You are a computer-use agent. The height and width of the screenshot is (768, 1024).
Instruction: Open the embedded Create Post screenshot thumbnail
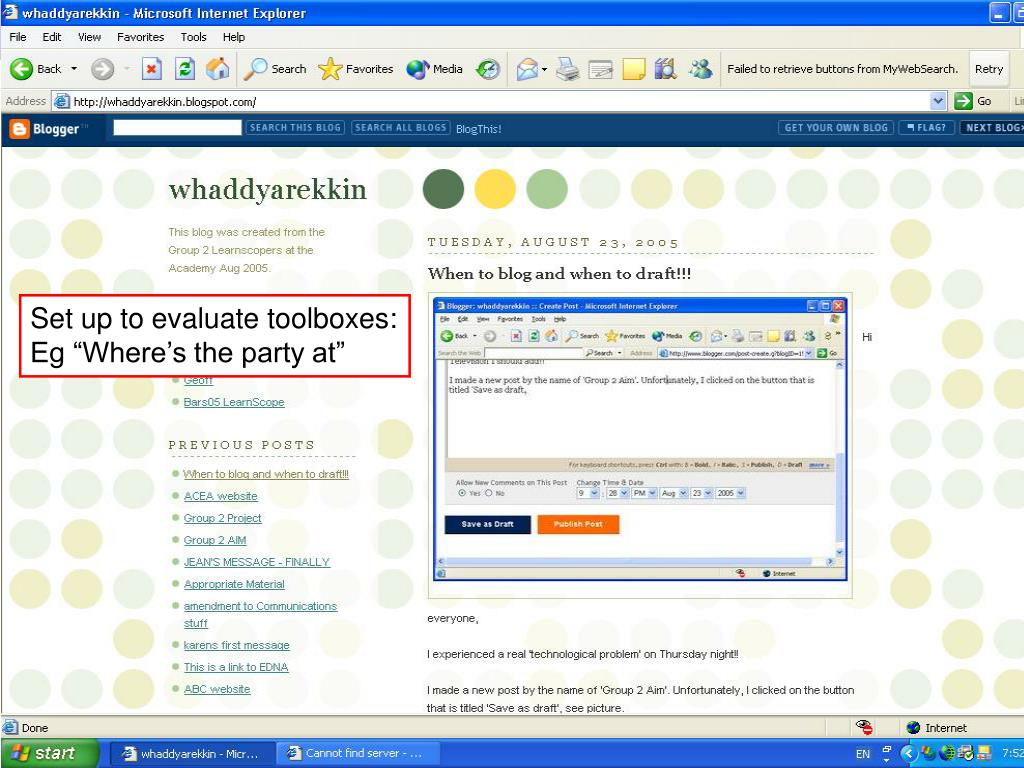pos(640,438)
